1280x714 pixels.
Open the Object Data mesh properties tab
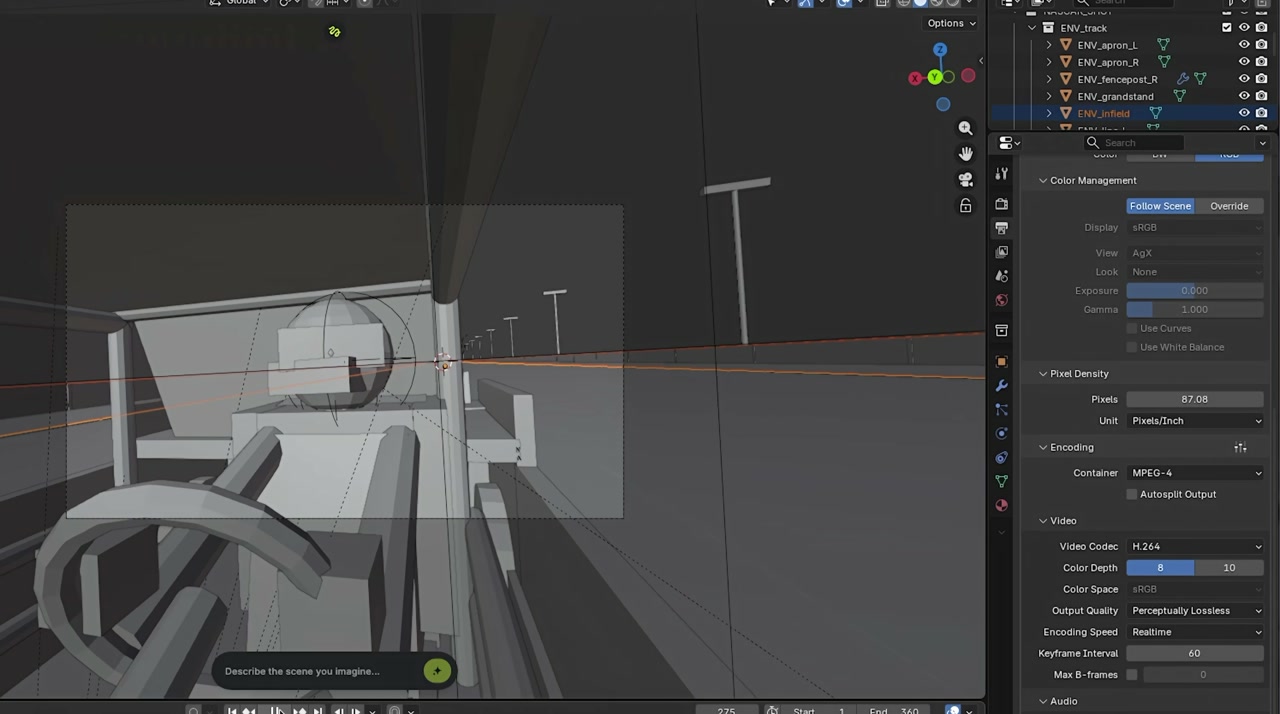tap(1001, 481)
